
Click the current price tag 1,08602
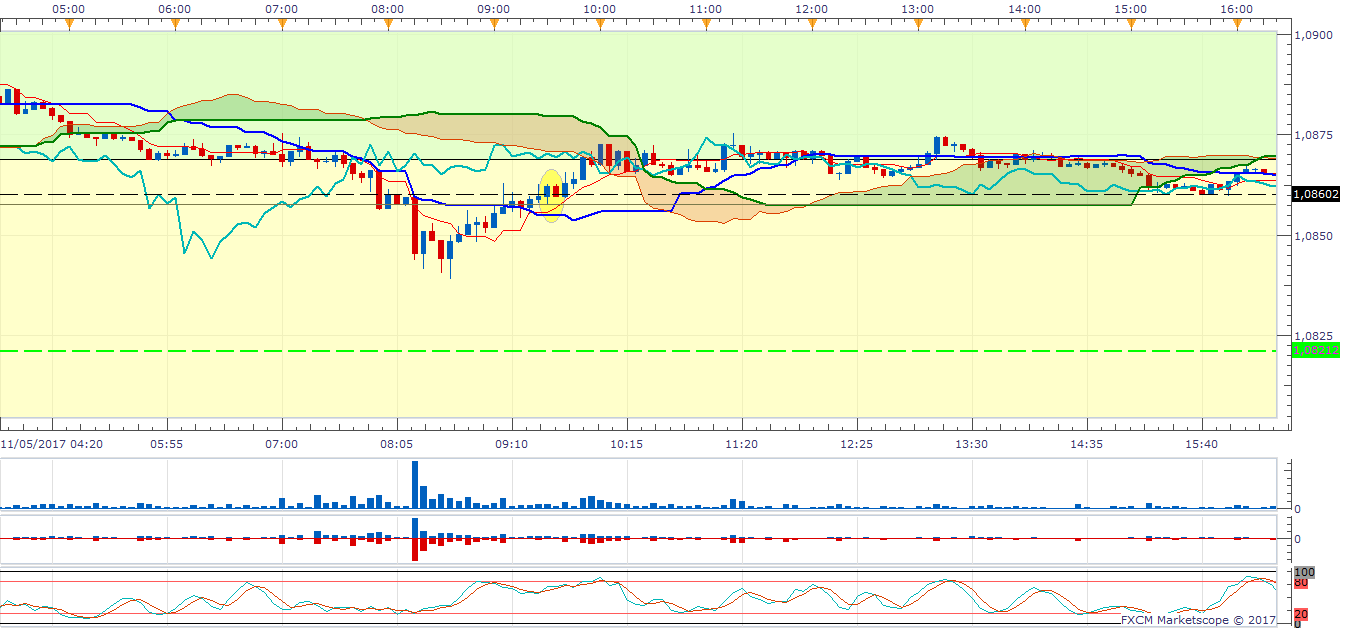click(x=1315, y=194)
